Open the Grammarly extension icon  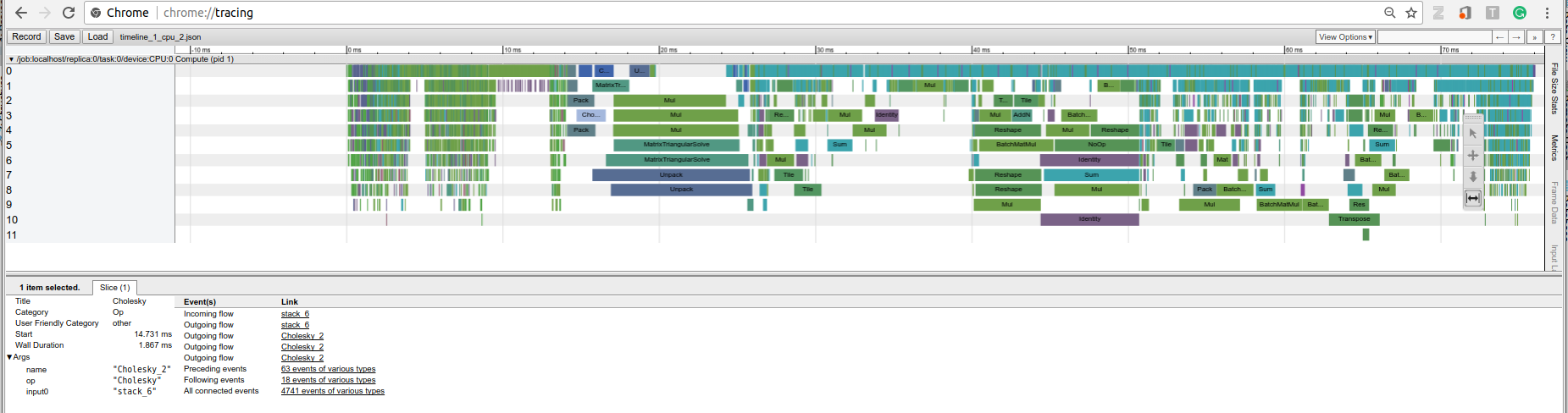[x=1520, y=13]
